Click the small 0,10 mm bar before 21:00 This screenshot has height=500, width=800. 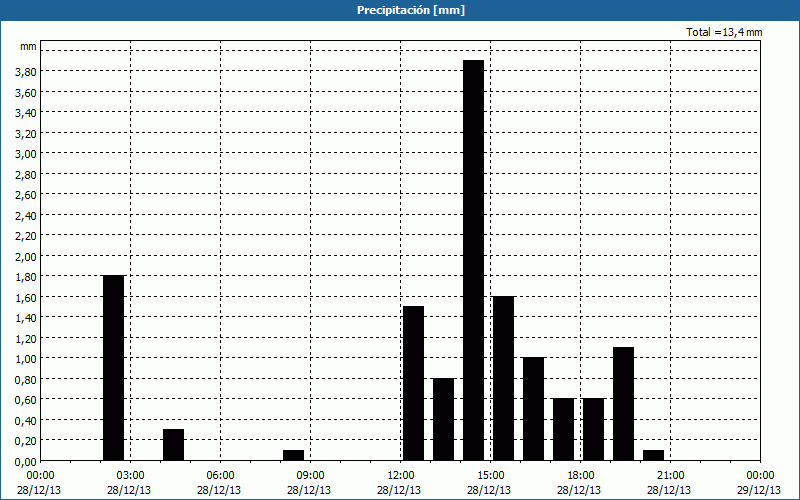tap(654, 455)
